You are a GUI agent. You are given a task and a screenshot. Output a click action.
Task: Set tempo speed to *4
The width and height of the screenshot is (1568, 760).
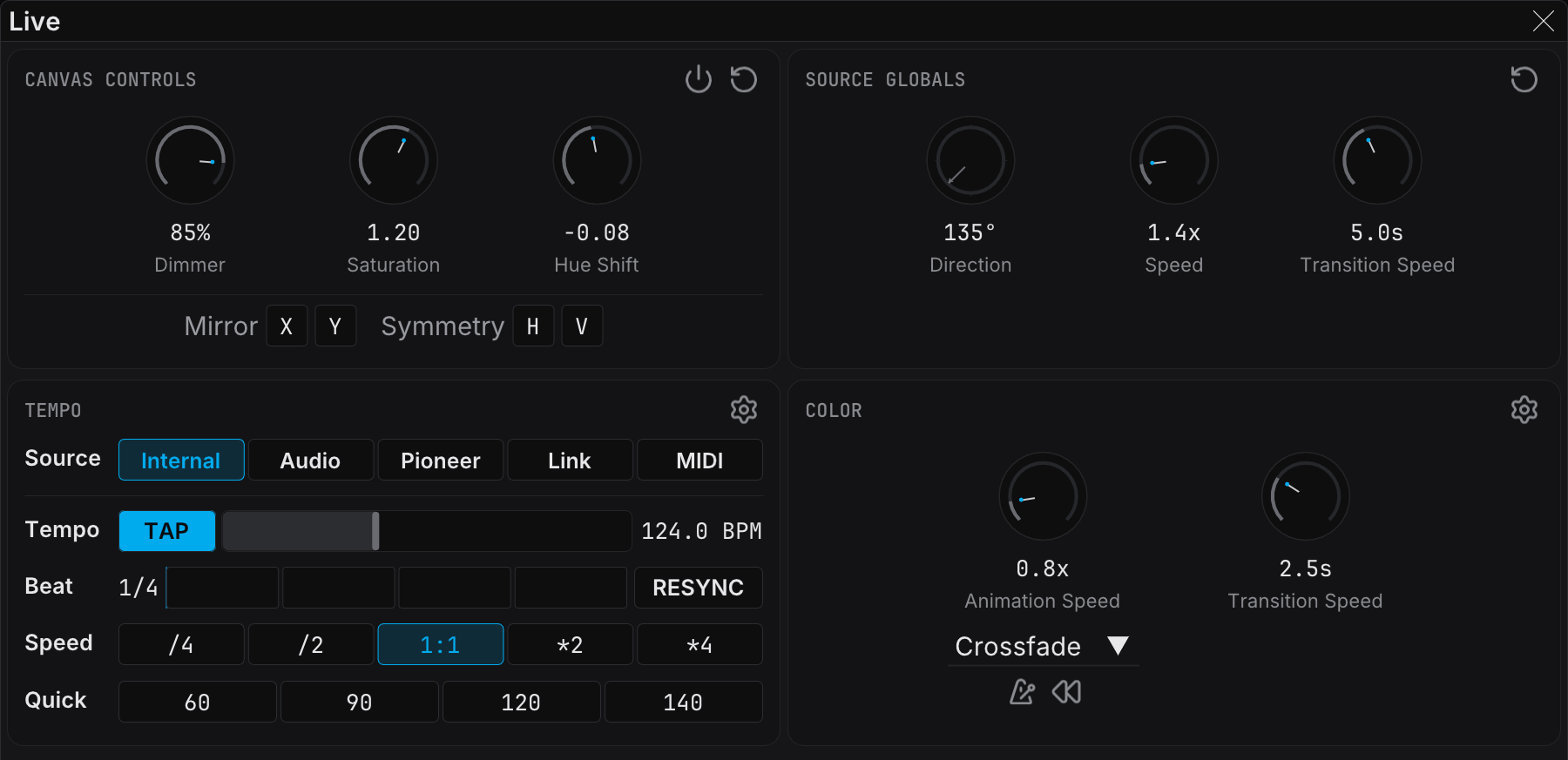(700, 644)
